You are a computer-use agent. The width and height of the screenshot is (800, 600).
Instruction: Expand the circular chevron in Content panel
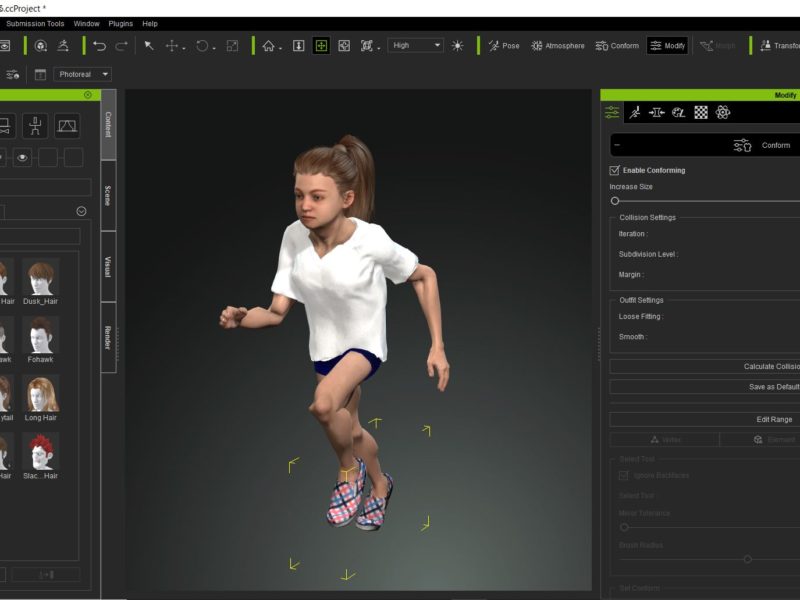(x=81, y=211)
